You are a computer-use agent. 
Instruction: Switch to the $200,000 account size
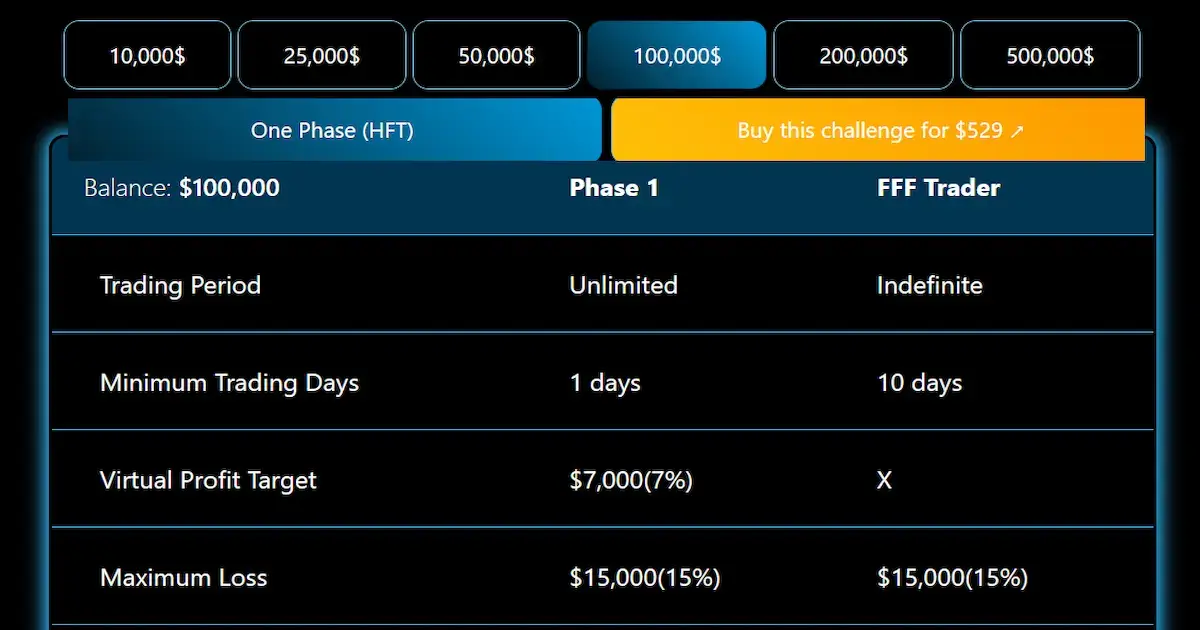[863, 55]
